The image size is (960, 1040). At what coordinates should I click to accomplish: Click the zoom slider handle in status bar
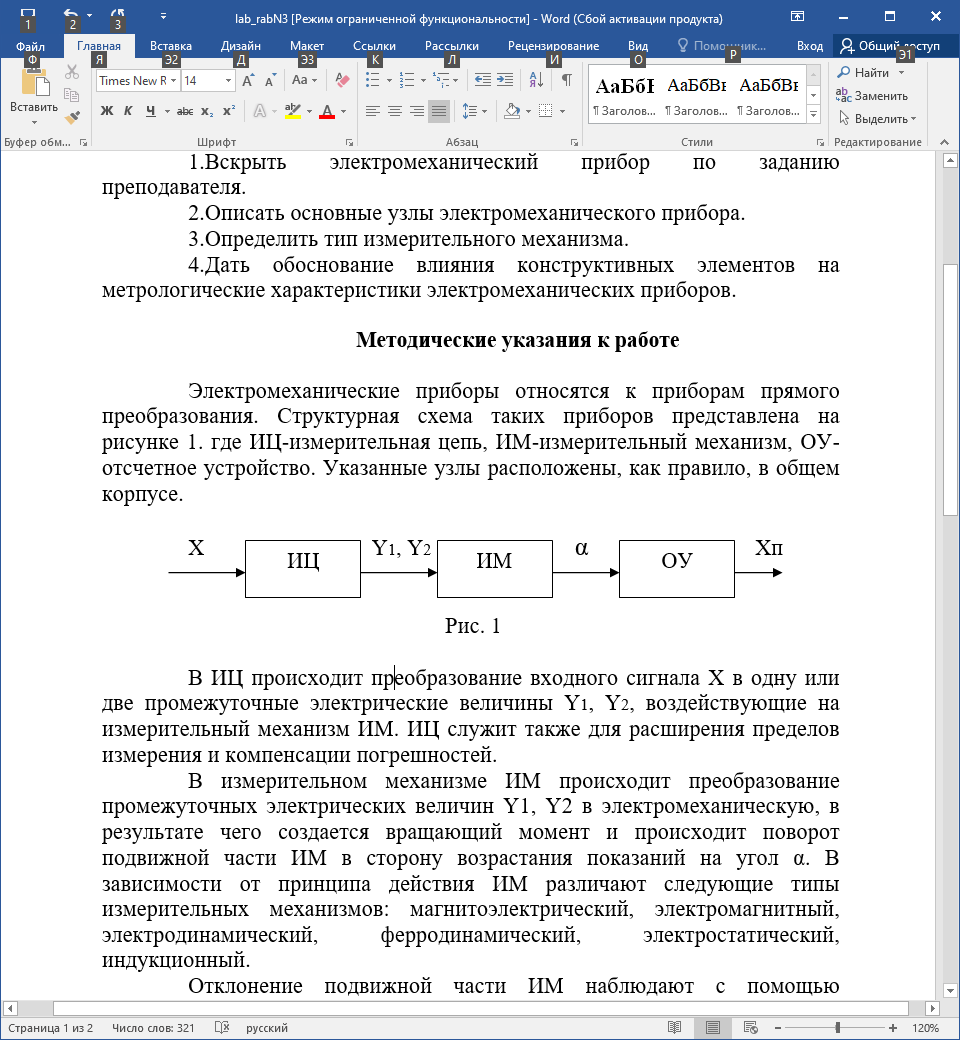[x=837, y=1027]
